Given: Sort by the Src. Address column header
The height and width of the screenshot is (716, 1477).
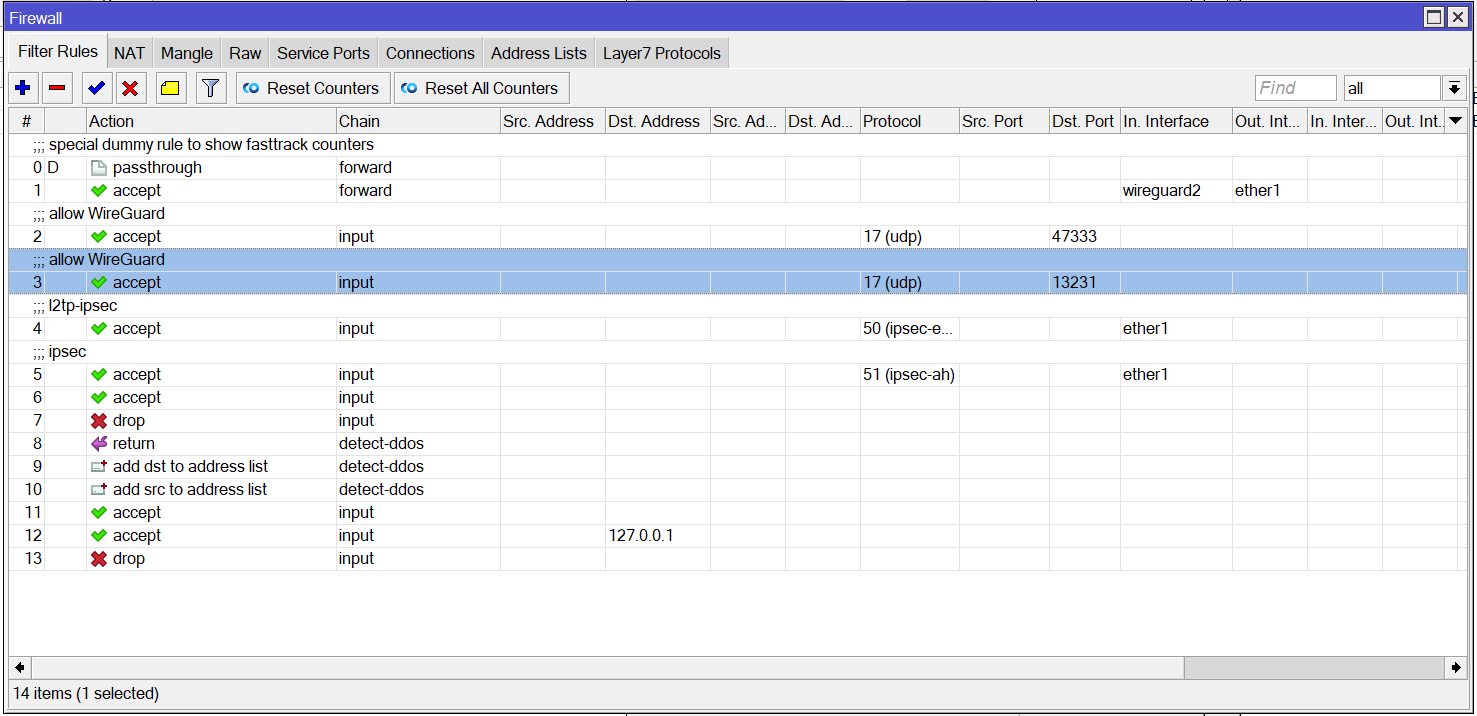Looking at the screenshot, I should (x=552, y=121).
